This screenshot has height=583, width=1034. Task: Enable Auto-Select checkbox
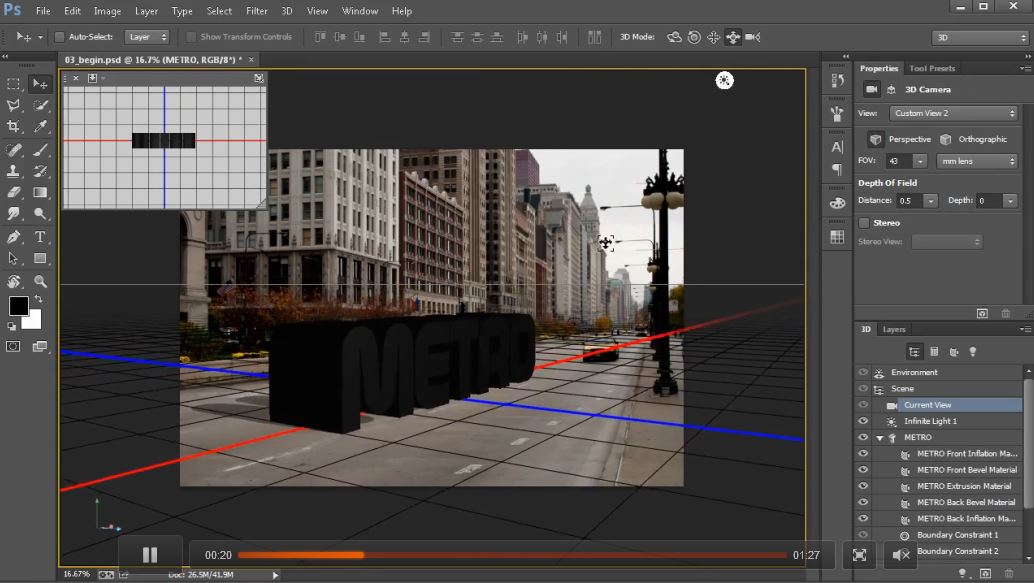[x=59, y=37]
